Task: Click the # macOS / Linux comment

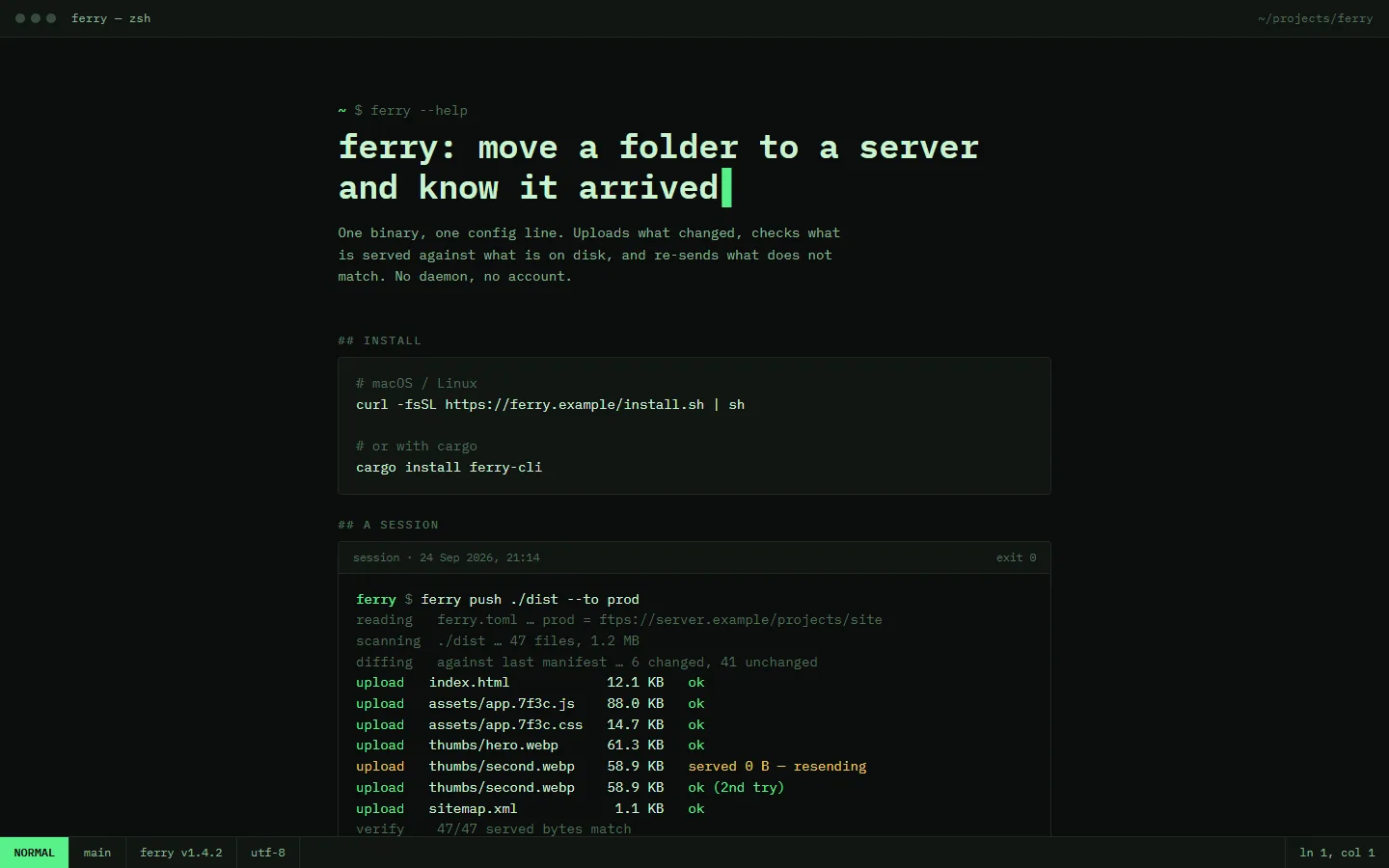Action: point(416,383)
